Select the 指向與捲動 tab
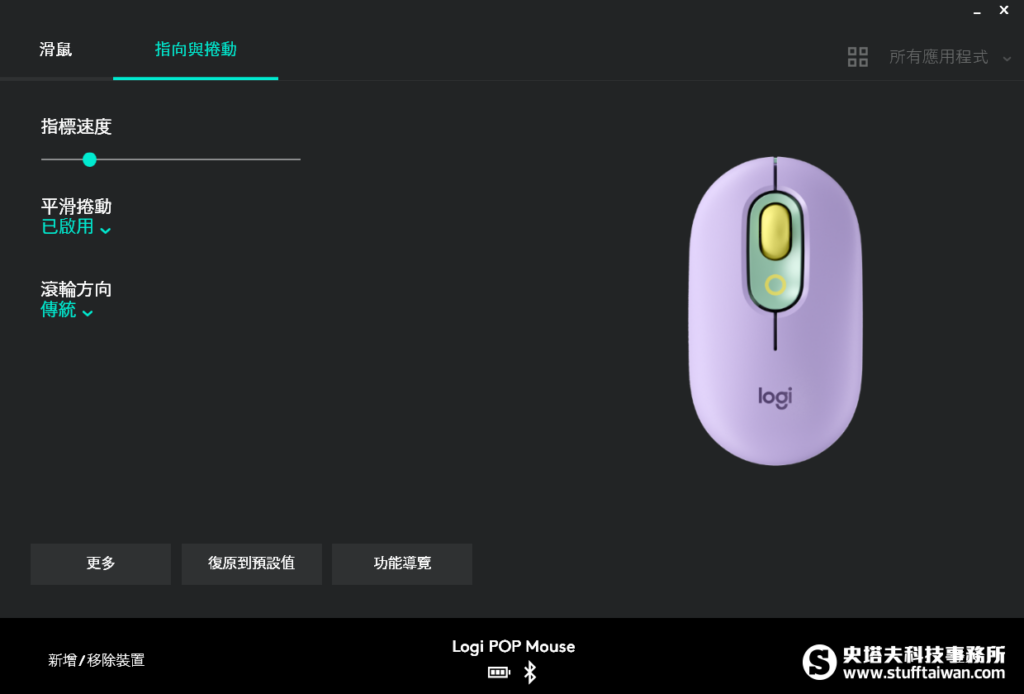This screenshot has height=694, width=1024. 195,50
